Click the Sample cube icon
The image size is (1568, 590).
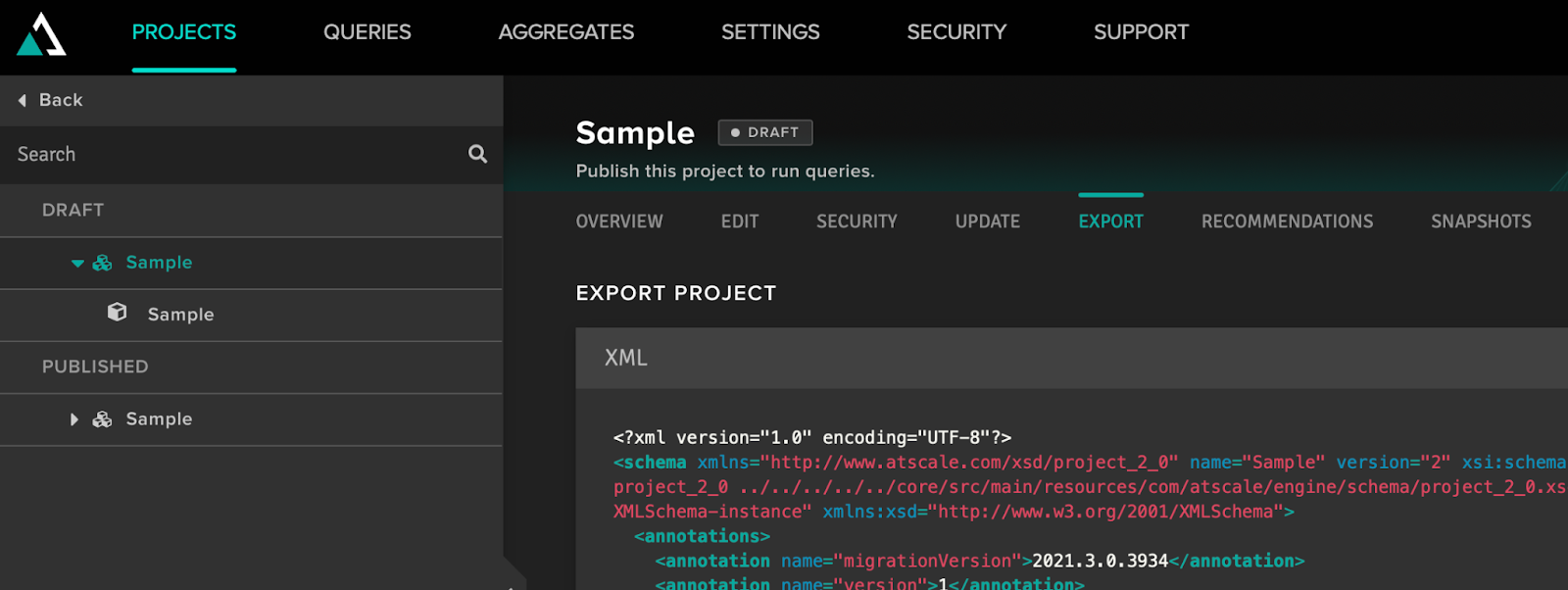[118, 313]
